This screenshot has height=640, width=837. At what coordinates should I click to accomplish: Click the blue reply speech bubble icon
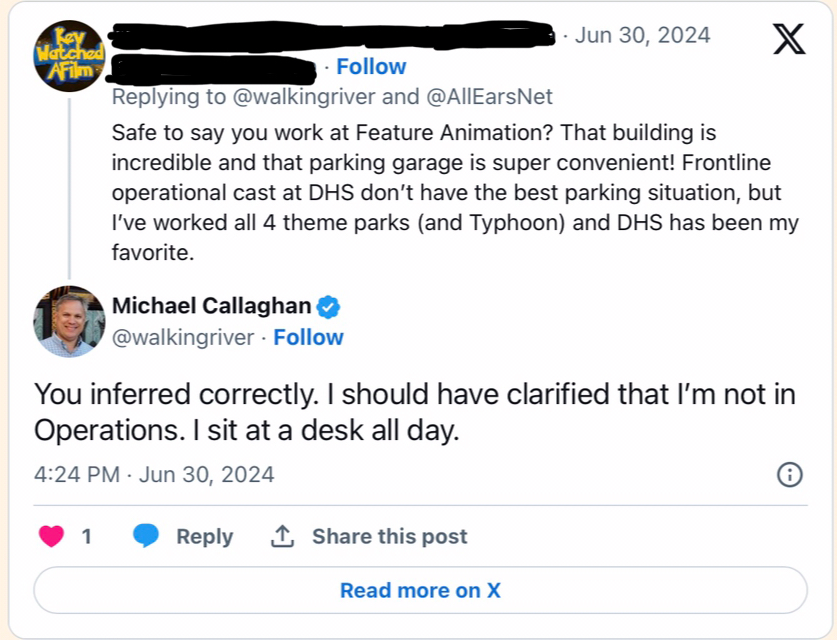pos(146,536)
